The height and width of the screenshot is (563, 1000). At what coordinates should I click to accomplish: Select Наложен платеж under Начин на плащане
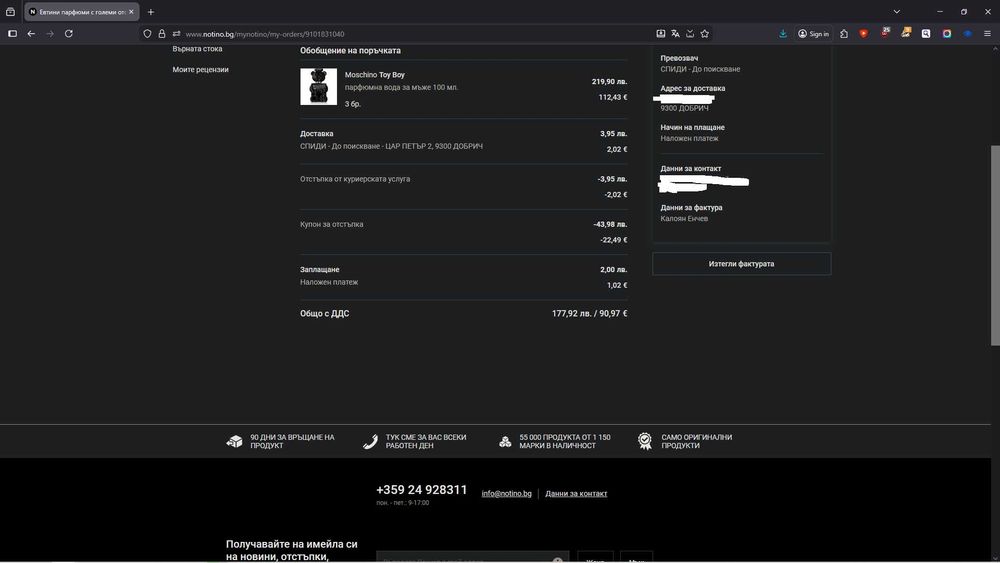[689, 138]
